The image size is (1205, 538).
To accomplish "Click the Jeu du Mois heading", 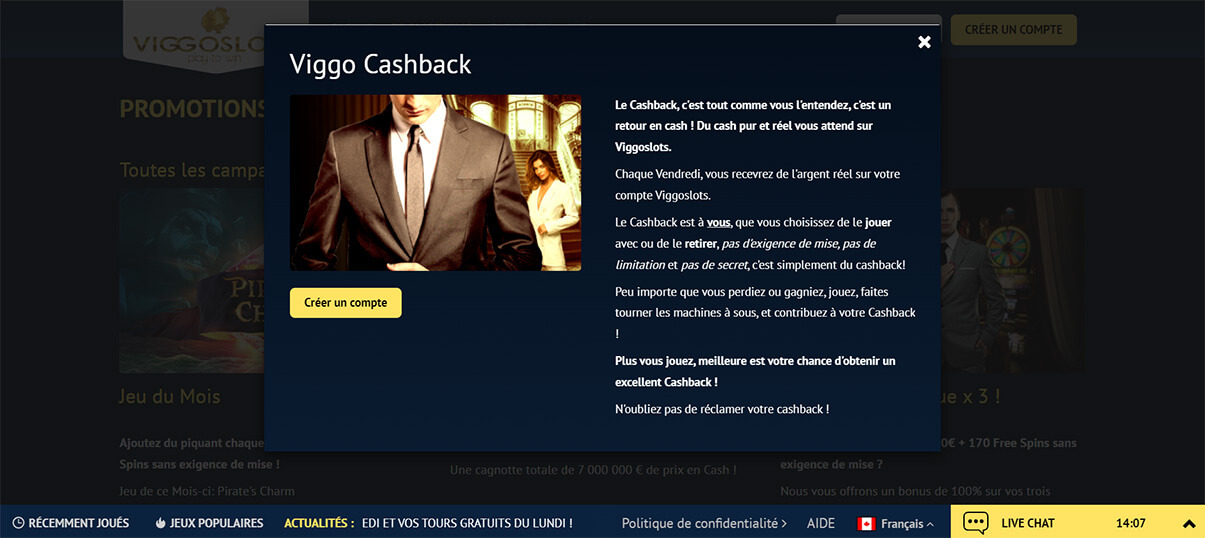I will 170,397.
